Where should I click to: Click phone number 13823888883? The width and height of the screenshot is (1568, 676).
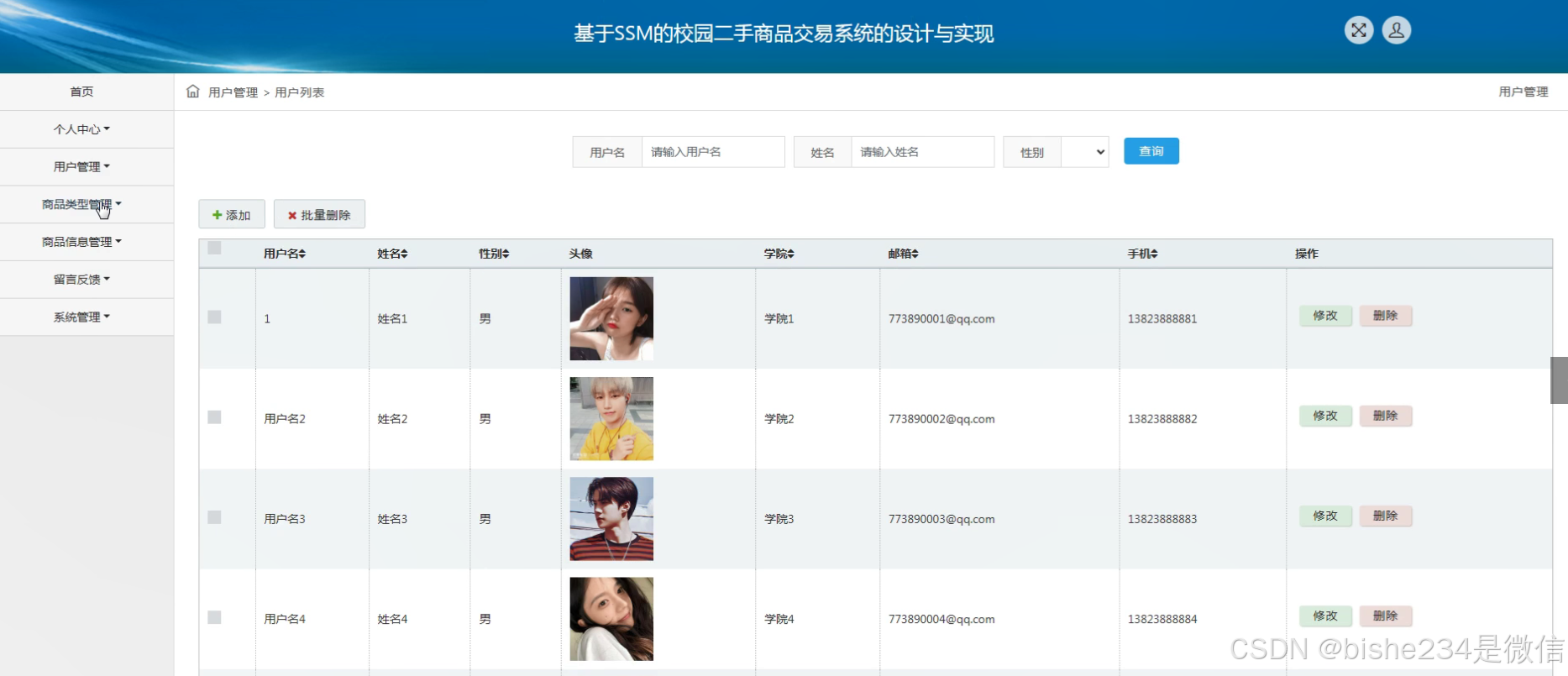(1162, 519)
